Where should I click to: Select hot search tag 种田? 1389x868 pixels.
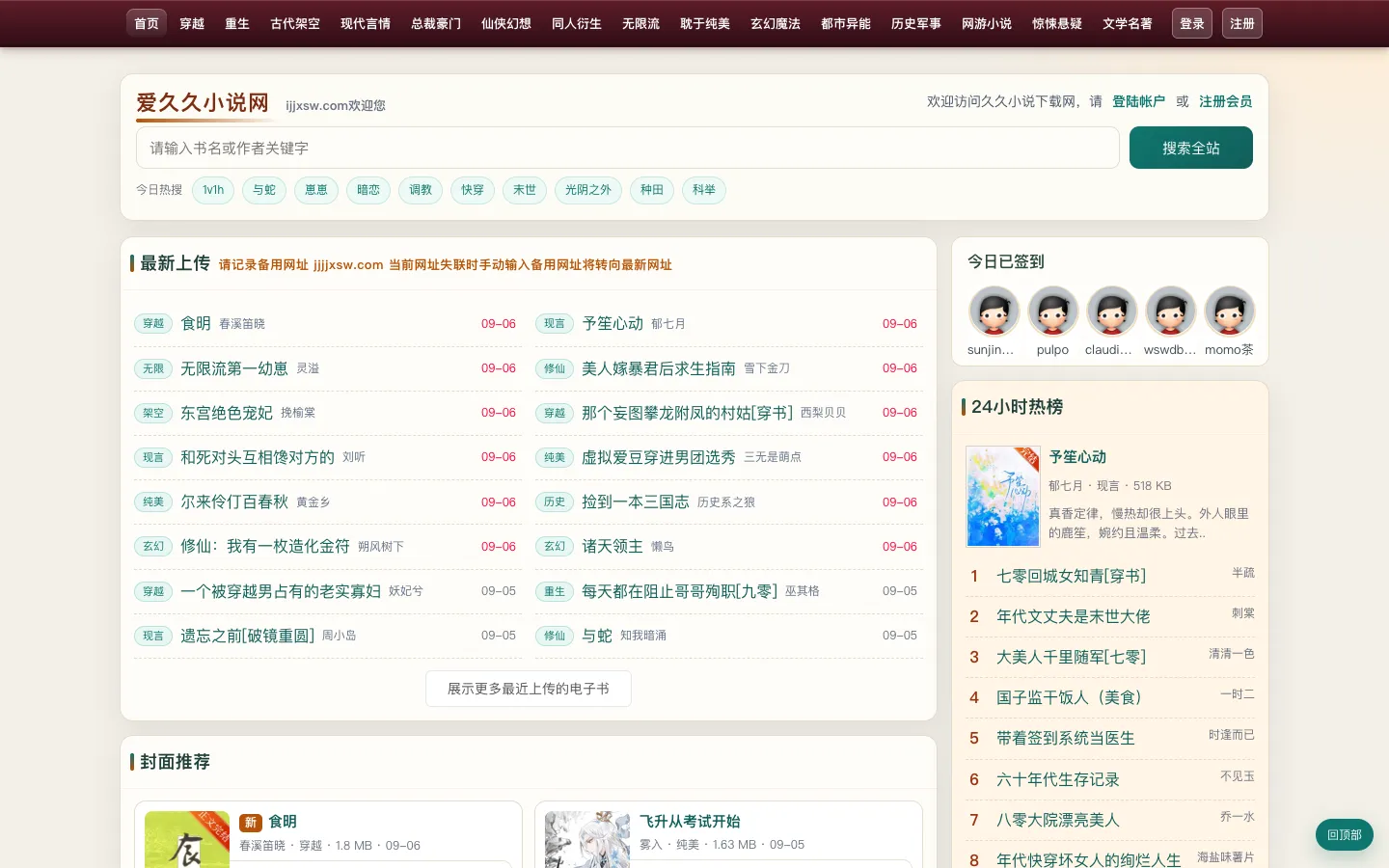click(652, 190)
